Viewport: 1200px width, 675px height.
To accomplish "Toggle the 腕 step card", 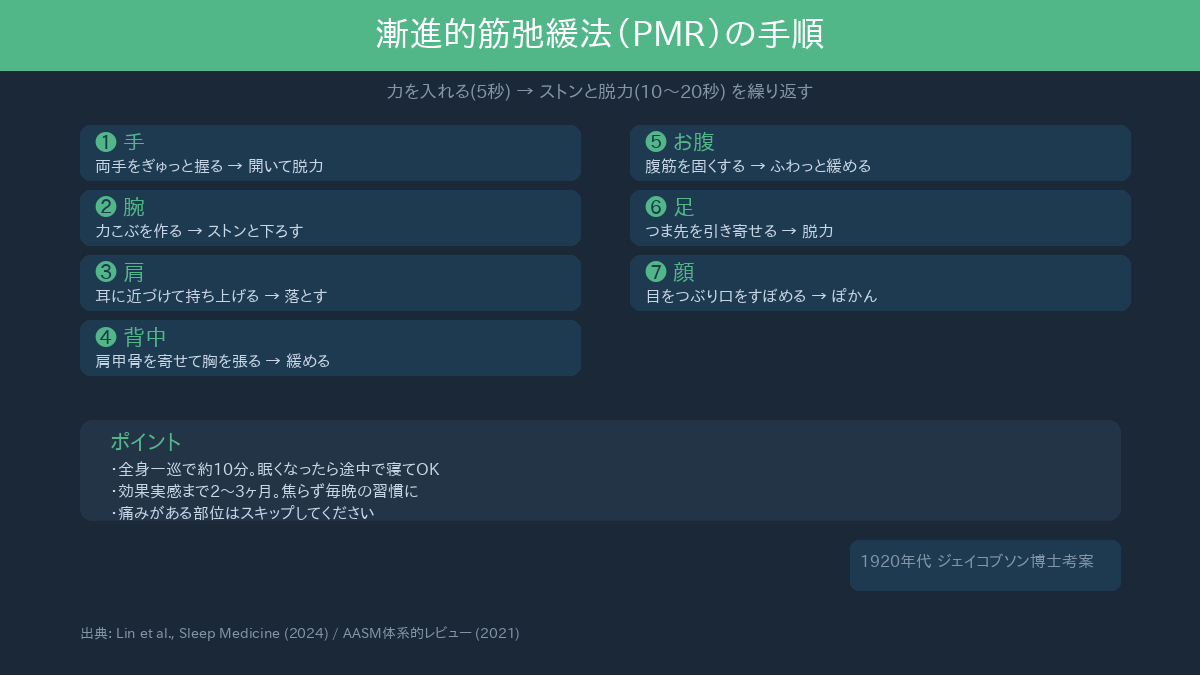I will coord(330,217).
